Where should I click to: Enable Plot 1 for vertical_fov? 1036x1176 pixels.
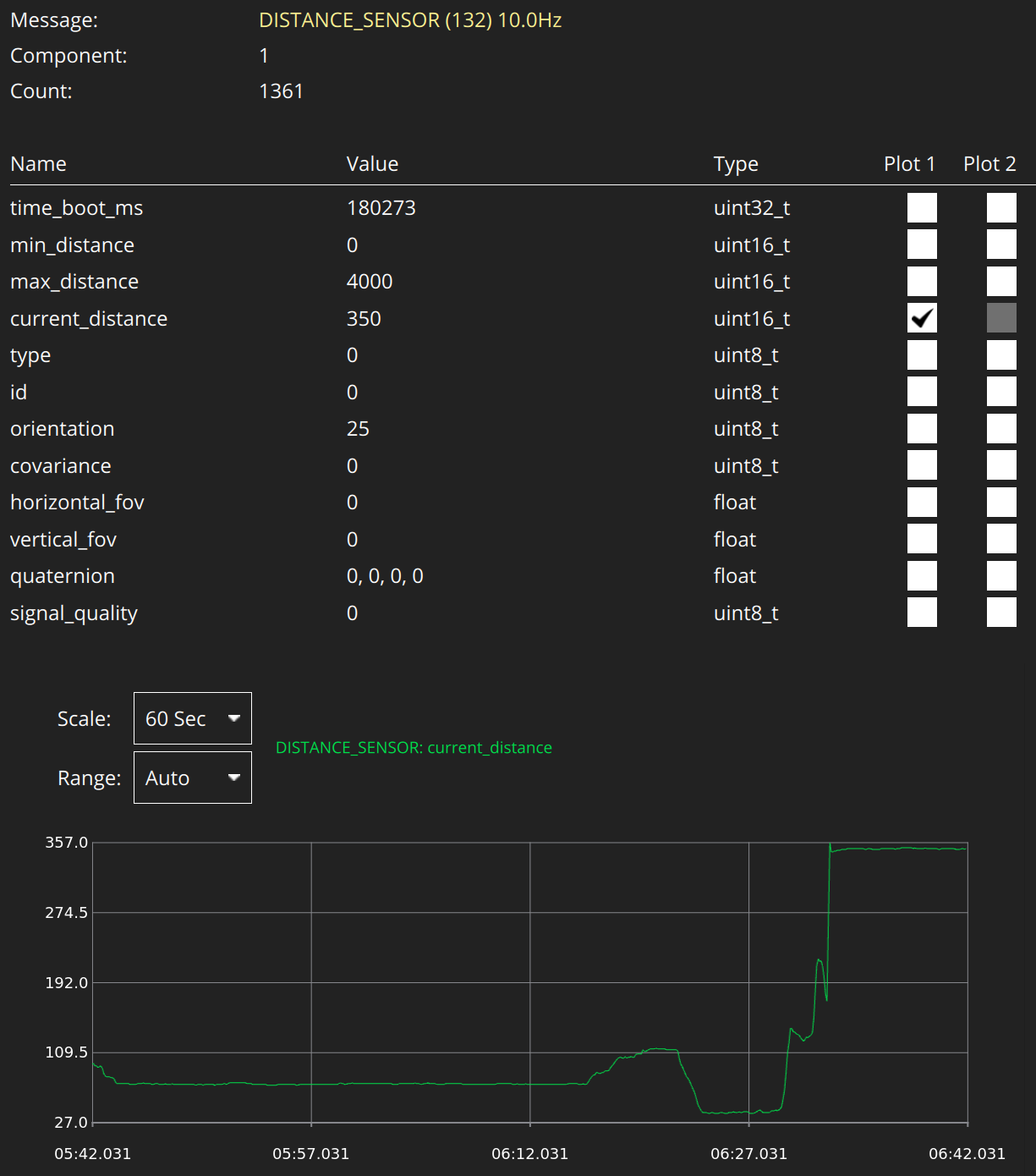click(x=922, y=539)
